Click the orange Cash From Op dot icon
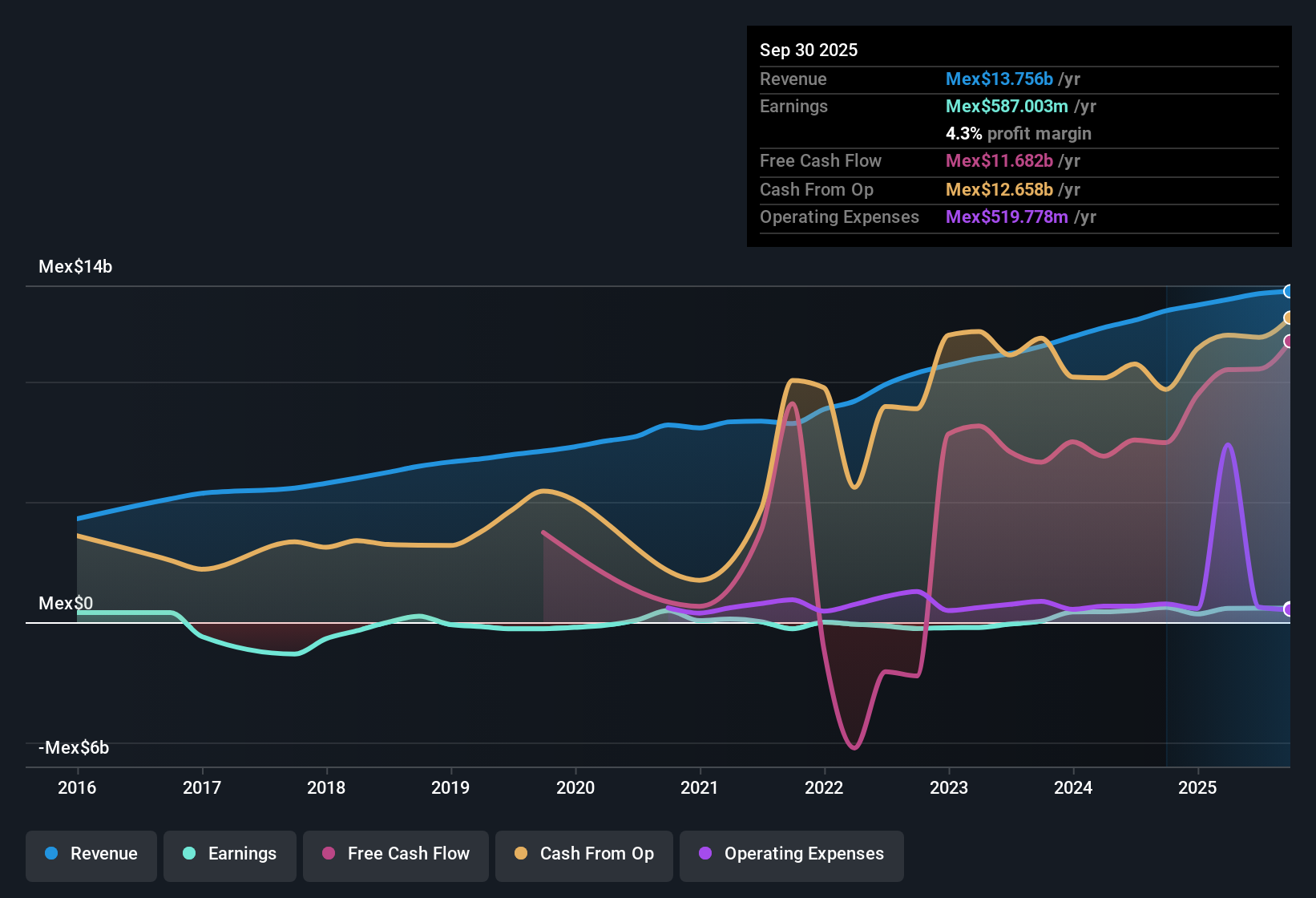The width and height of the screenshot is (1316, 898). pyautogui.click(x=520, y=854)
